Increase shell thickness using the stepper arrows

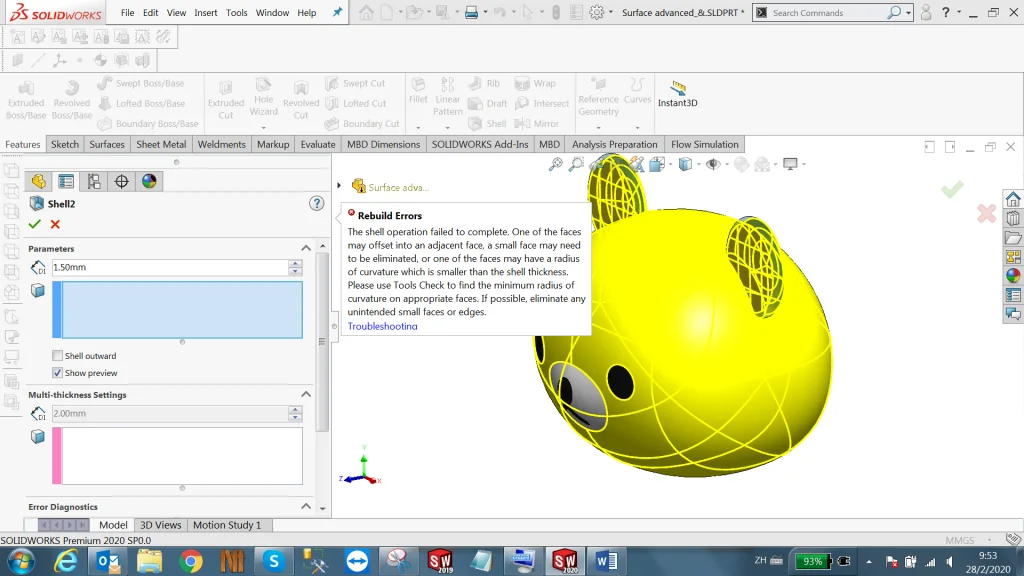[x=295, y=262]
